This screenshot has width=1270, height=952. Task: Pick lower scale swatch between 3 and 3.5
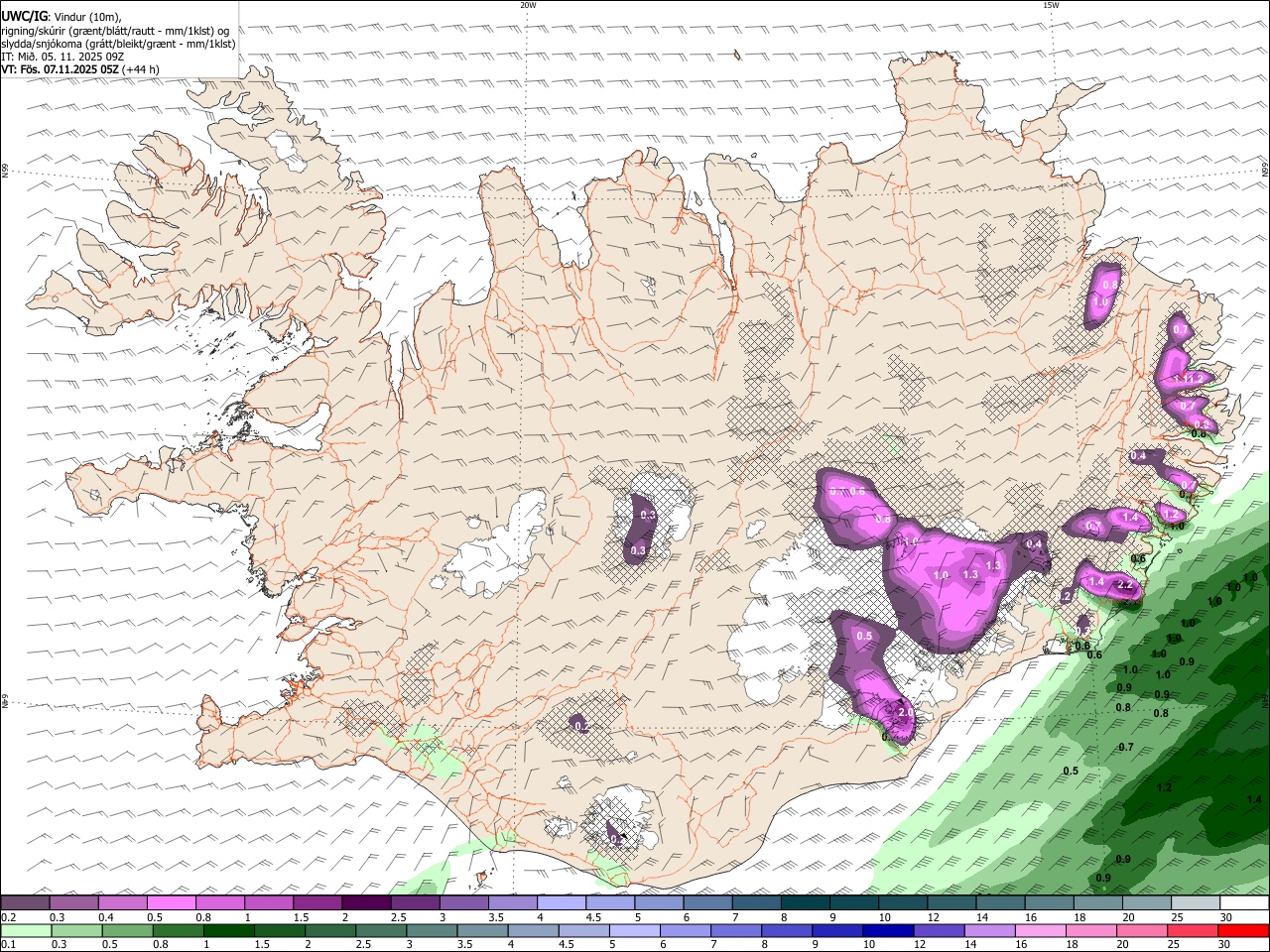pos(433,931)
